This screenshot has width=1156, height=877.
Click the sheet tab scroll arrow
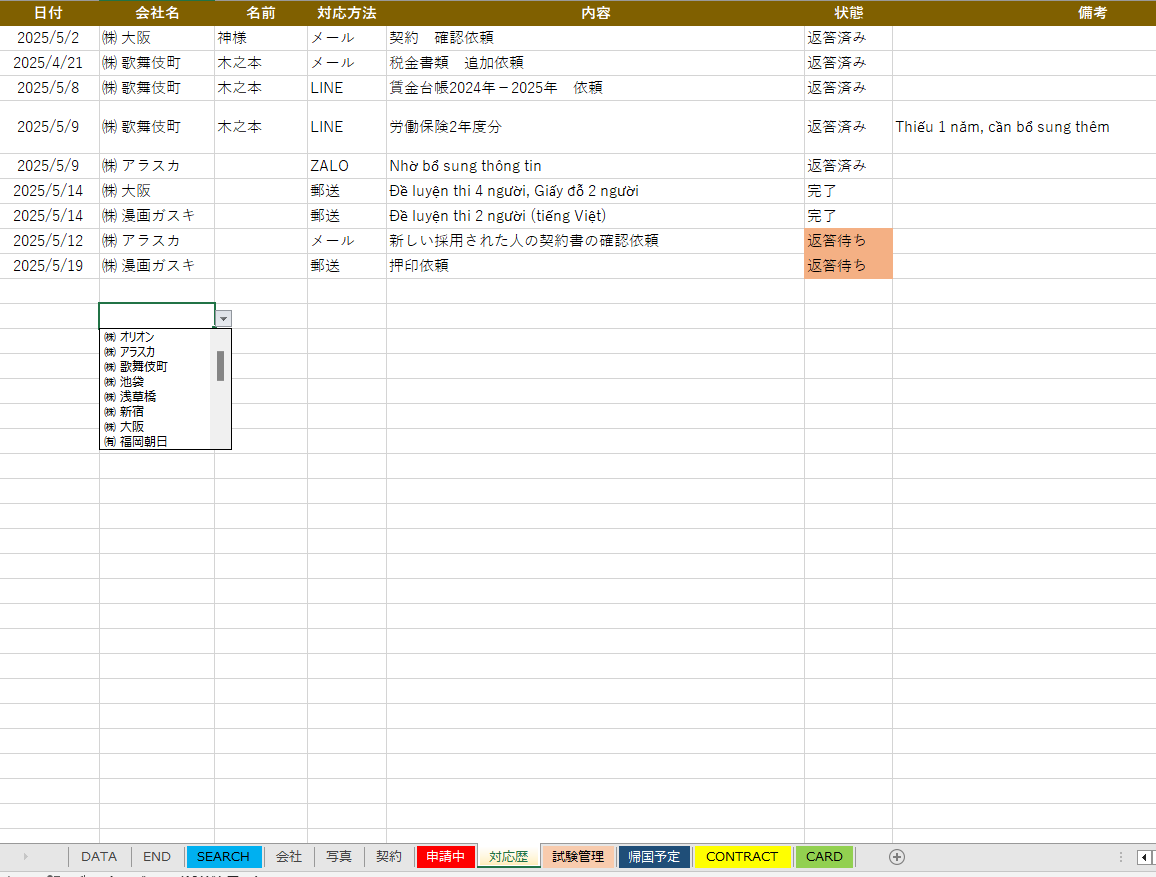(x=25, y=857)
